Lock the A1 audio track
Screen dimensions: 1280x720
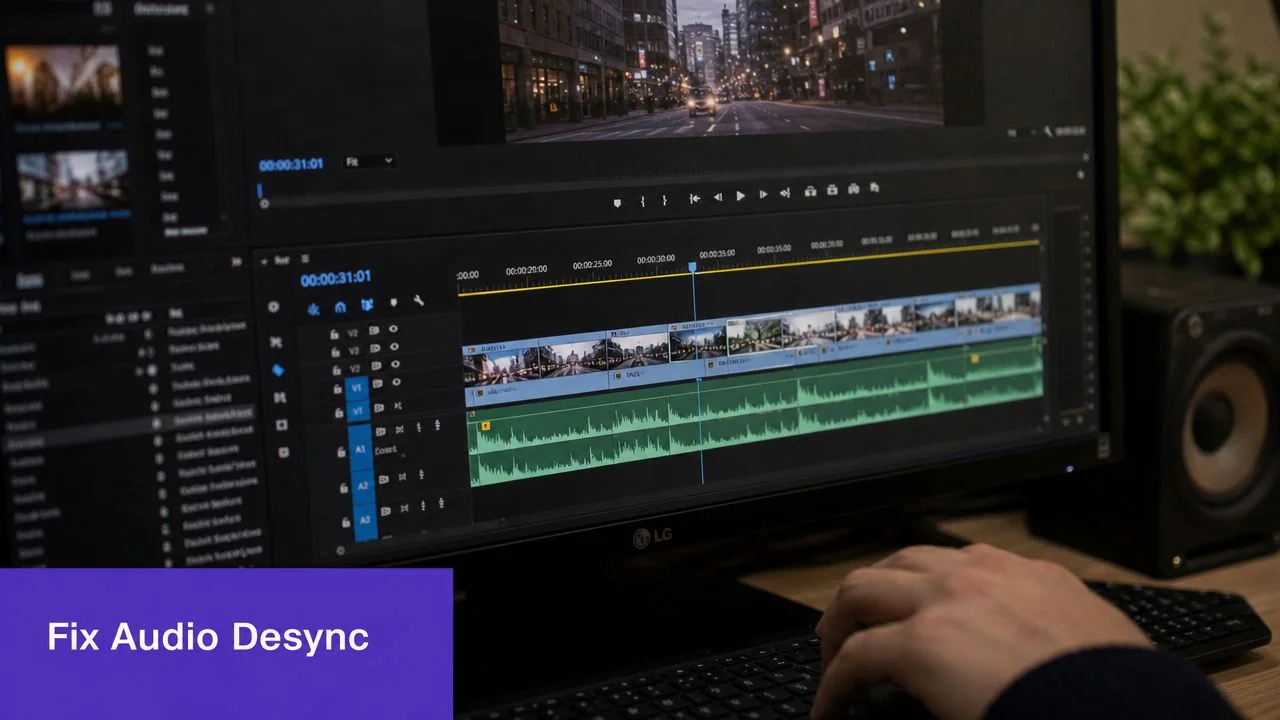click(340, 454)
